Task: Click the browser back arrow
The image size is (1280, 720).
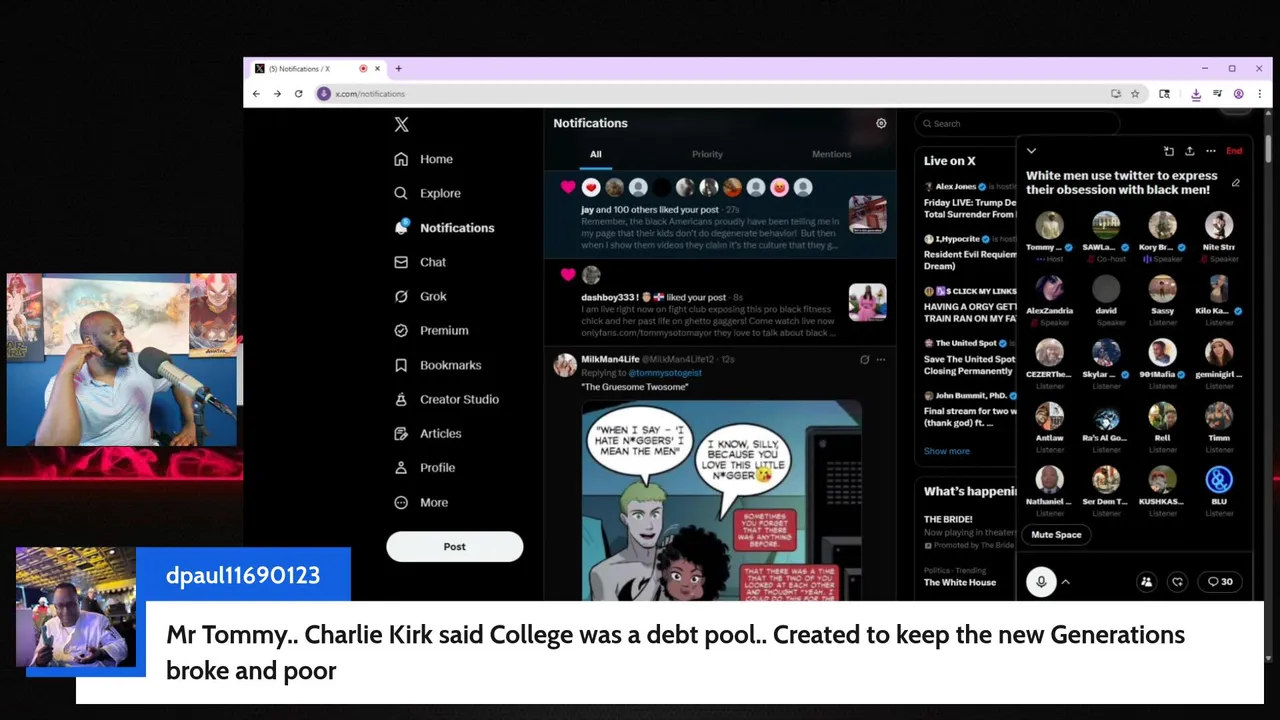Action: [256, 94]
